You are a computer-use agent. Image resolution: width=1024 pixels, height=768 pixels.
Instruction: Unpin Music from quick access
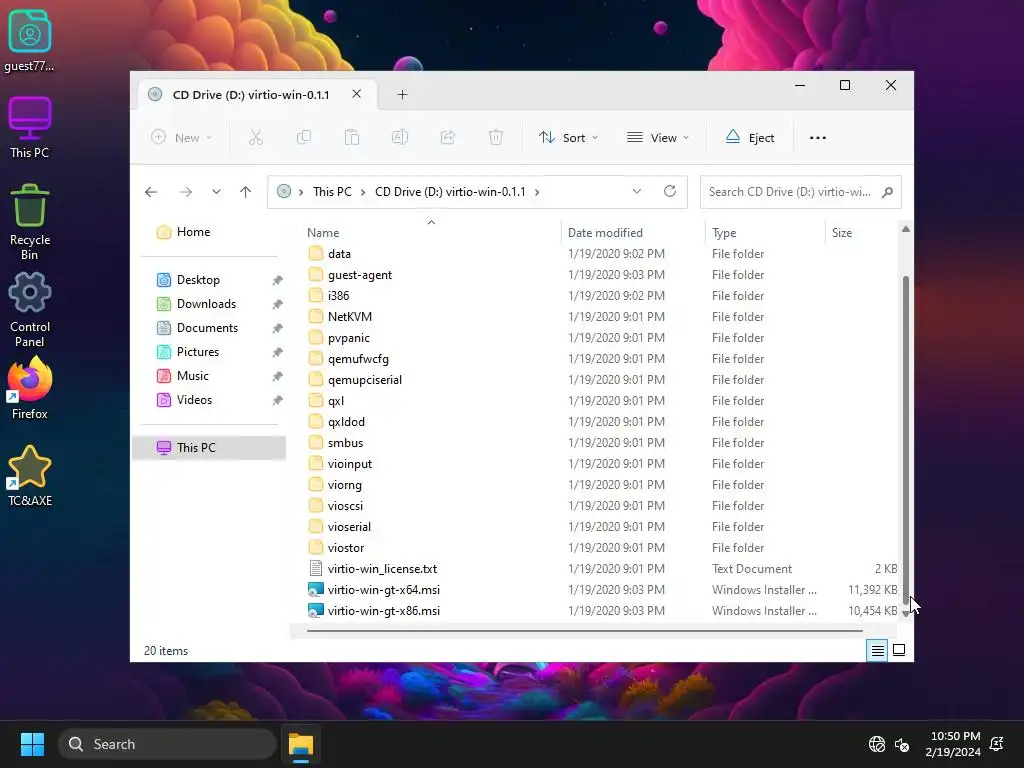pos(278,376)
